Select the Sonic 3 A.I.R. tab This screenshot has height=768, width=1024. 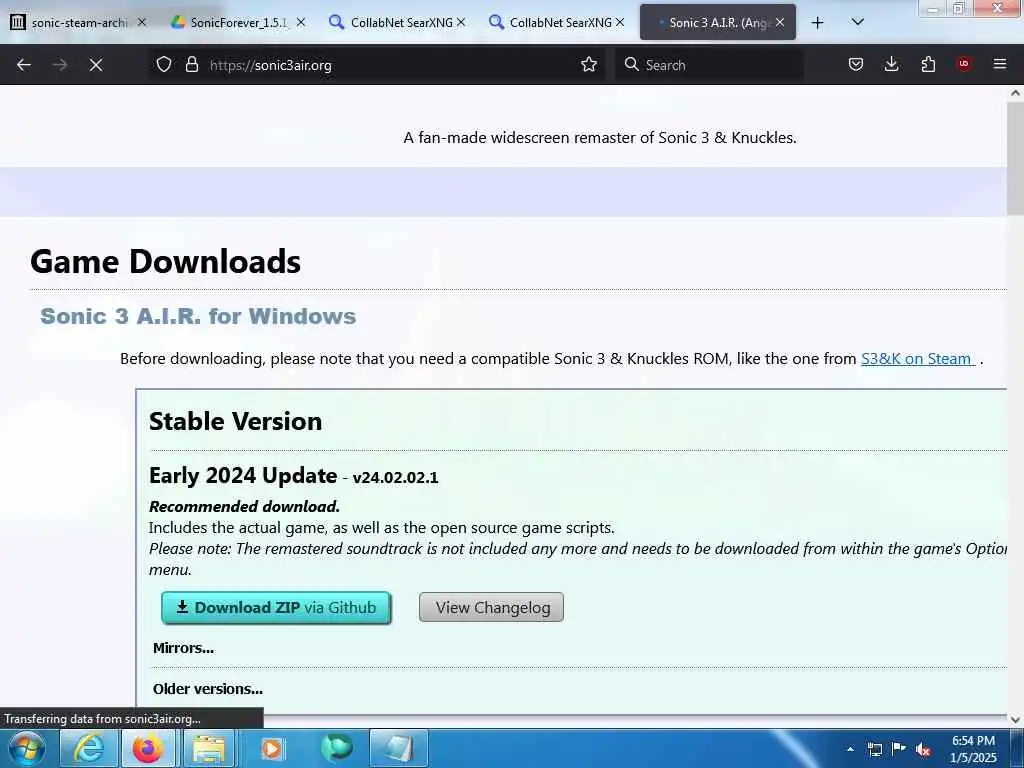pos(718,23)
